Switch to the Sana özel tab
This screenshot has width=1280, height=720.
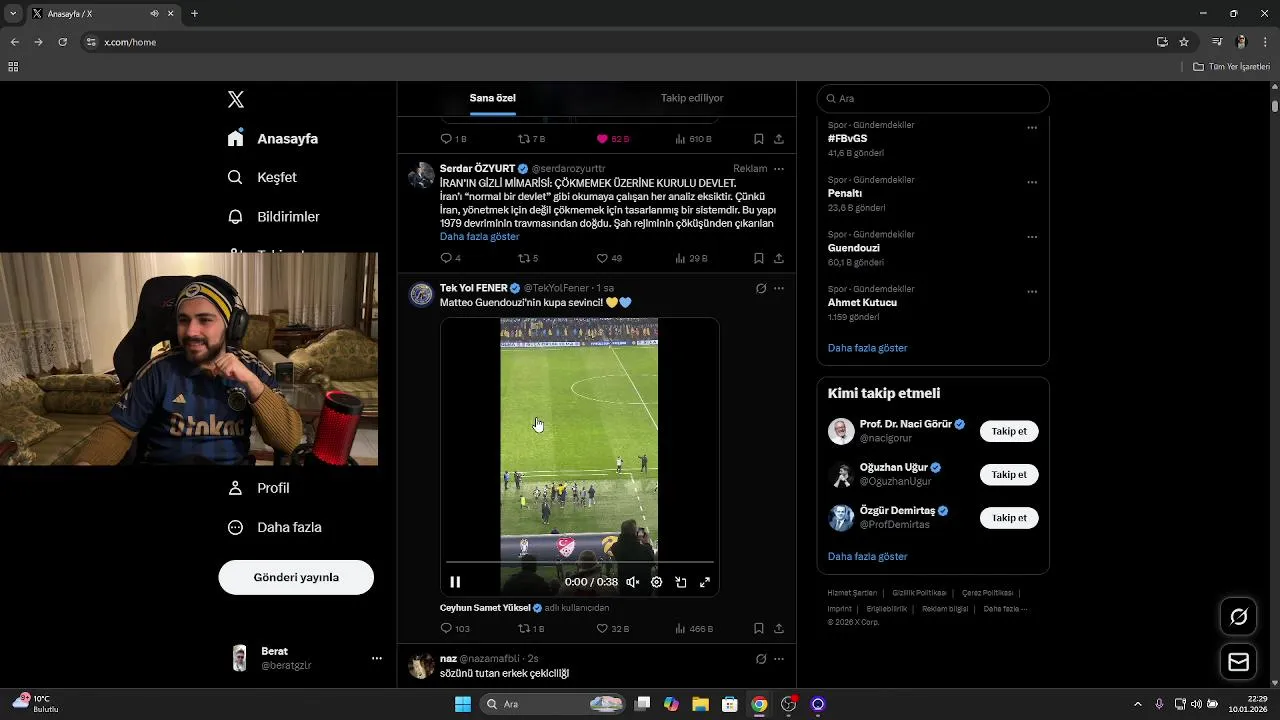click(493, 98)
